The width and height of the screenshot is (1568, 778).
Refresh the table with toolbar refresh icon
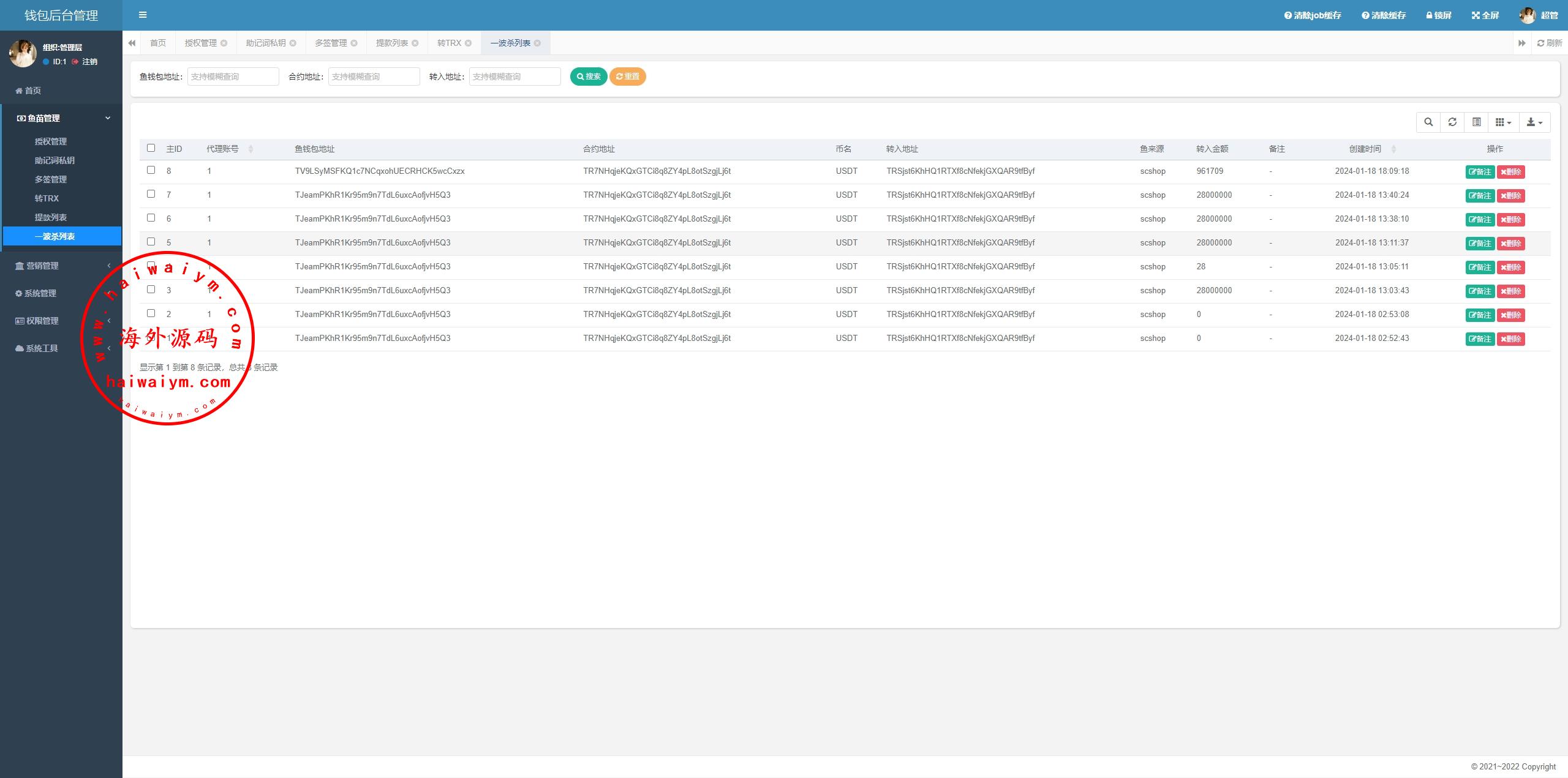[x=1452, y=122]
